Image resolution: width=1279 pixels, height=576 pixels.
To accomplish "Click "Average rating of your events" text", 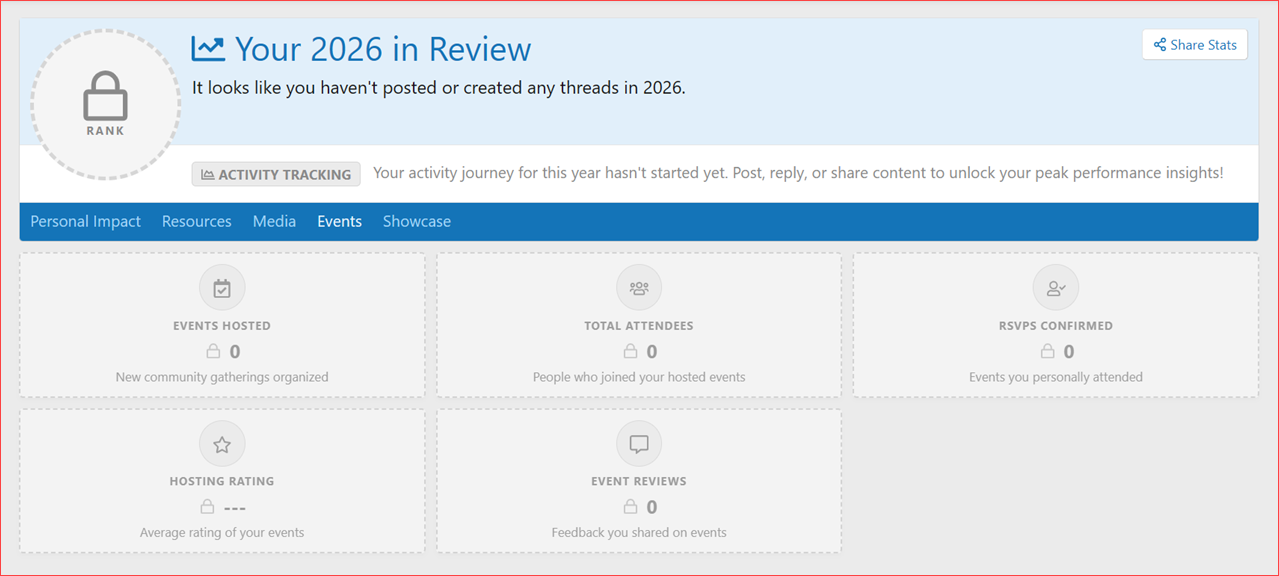I will (x=222, y=532).
